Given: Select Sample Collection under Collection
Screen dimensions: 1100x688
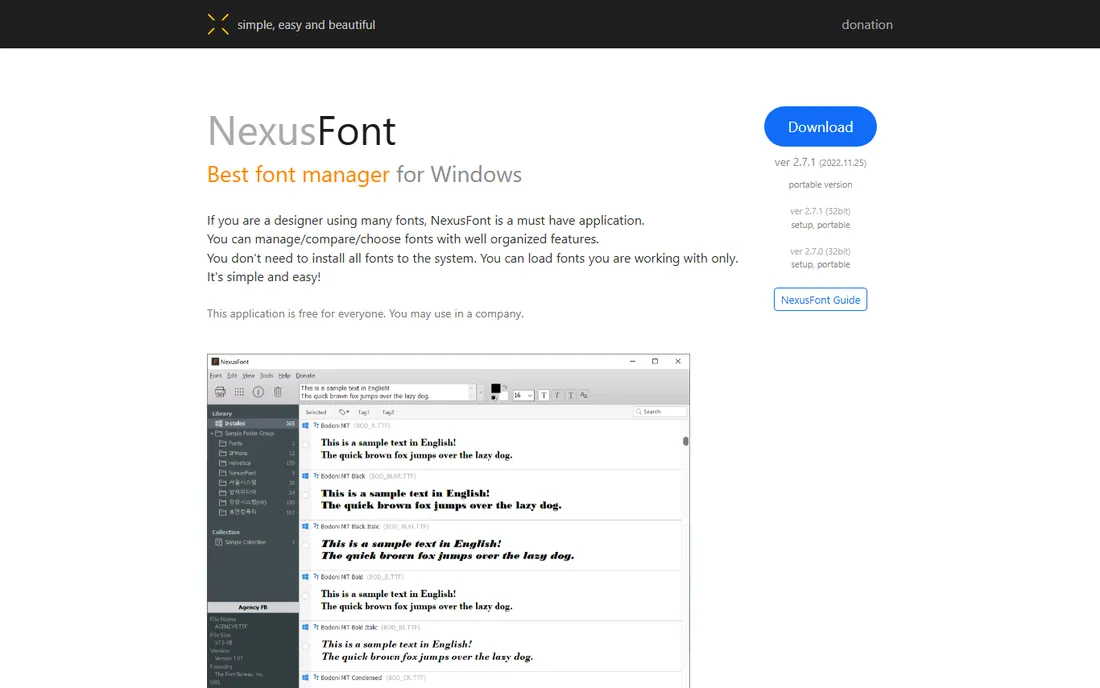Looking at the screenshot, I should [x=253, y=542].
